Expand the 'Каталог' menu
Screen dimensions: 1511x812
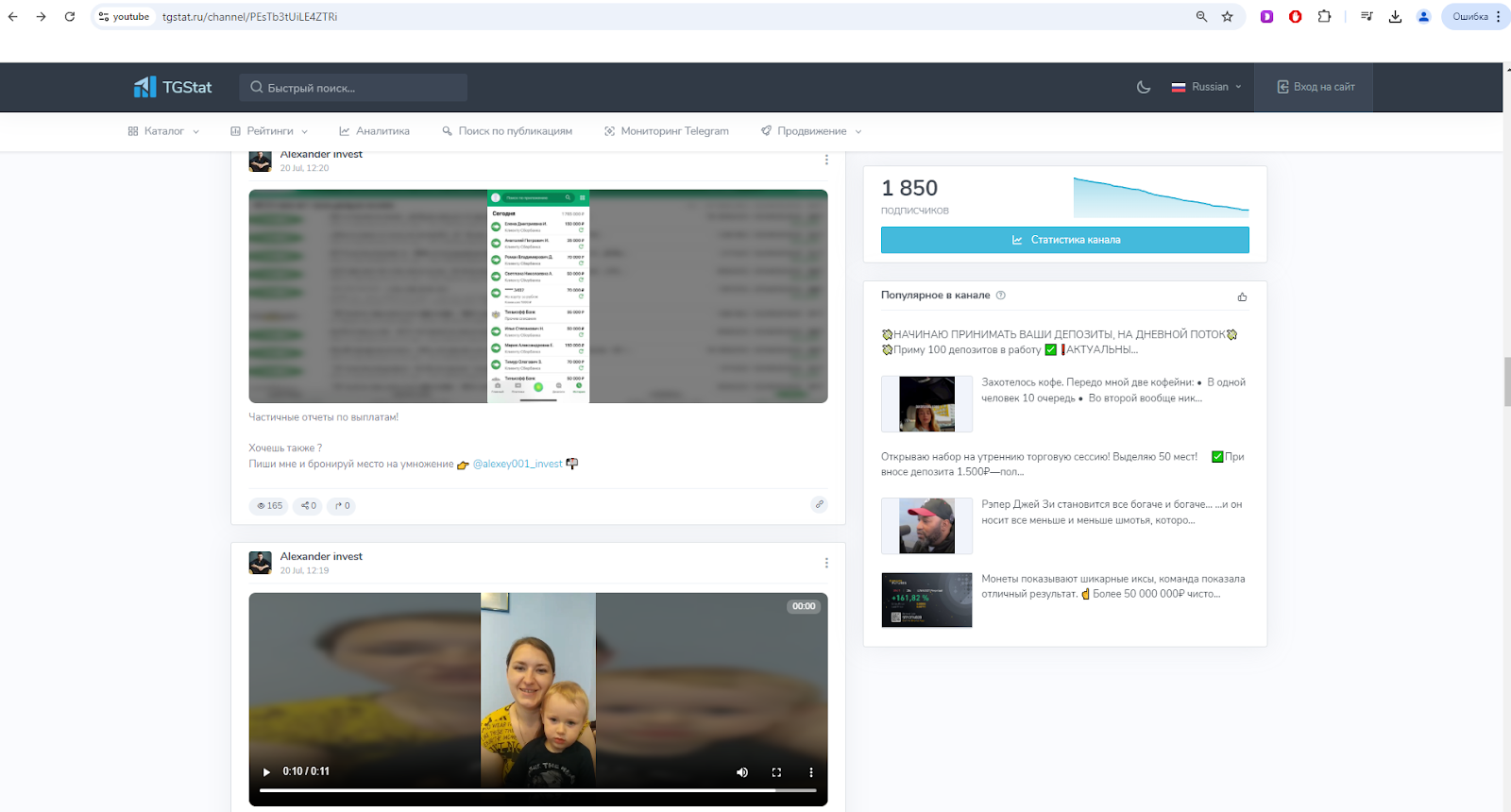coord(163,131)
